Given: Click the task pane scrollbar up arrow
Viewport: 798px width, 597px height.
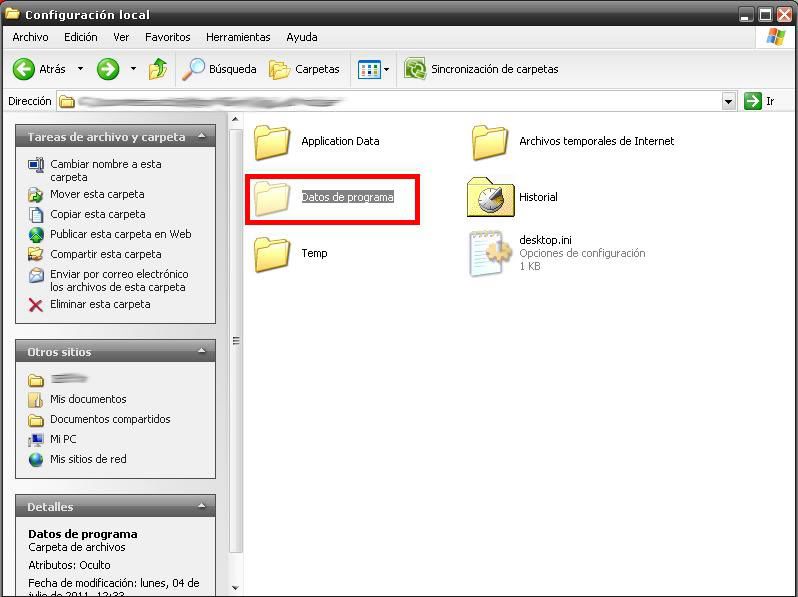Looking at the screenshot, I should (x=235, y=120).
